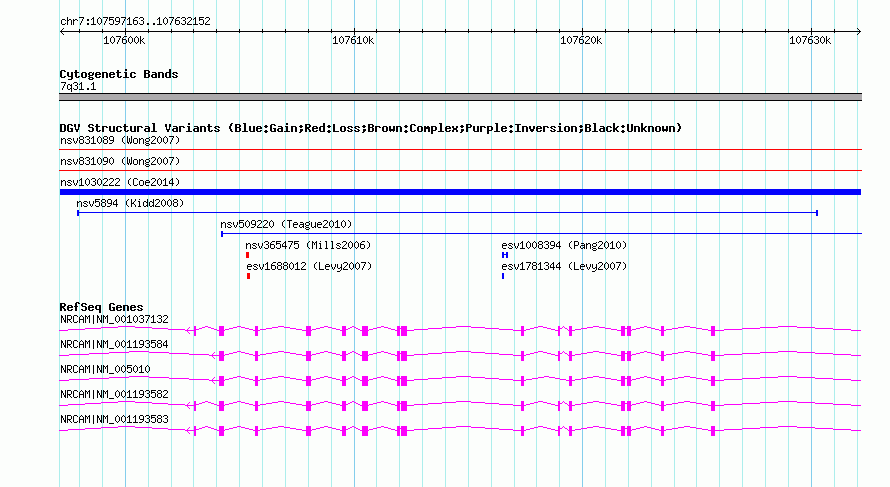Click the 107630k ruler tick label
This screenshot has height=487, width=890.
[x=810, y=40]
